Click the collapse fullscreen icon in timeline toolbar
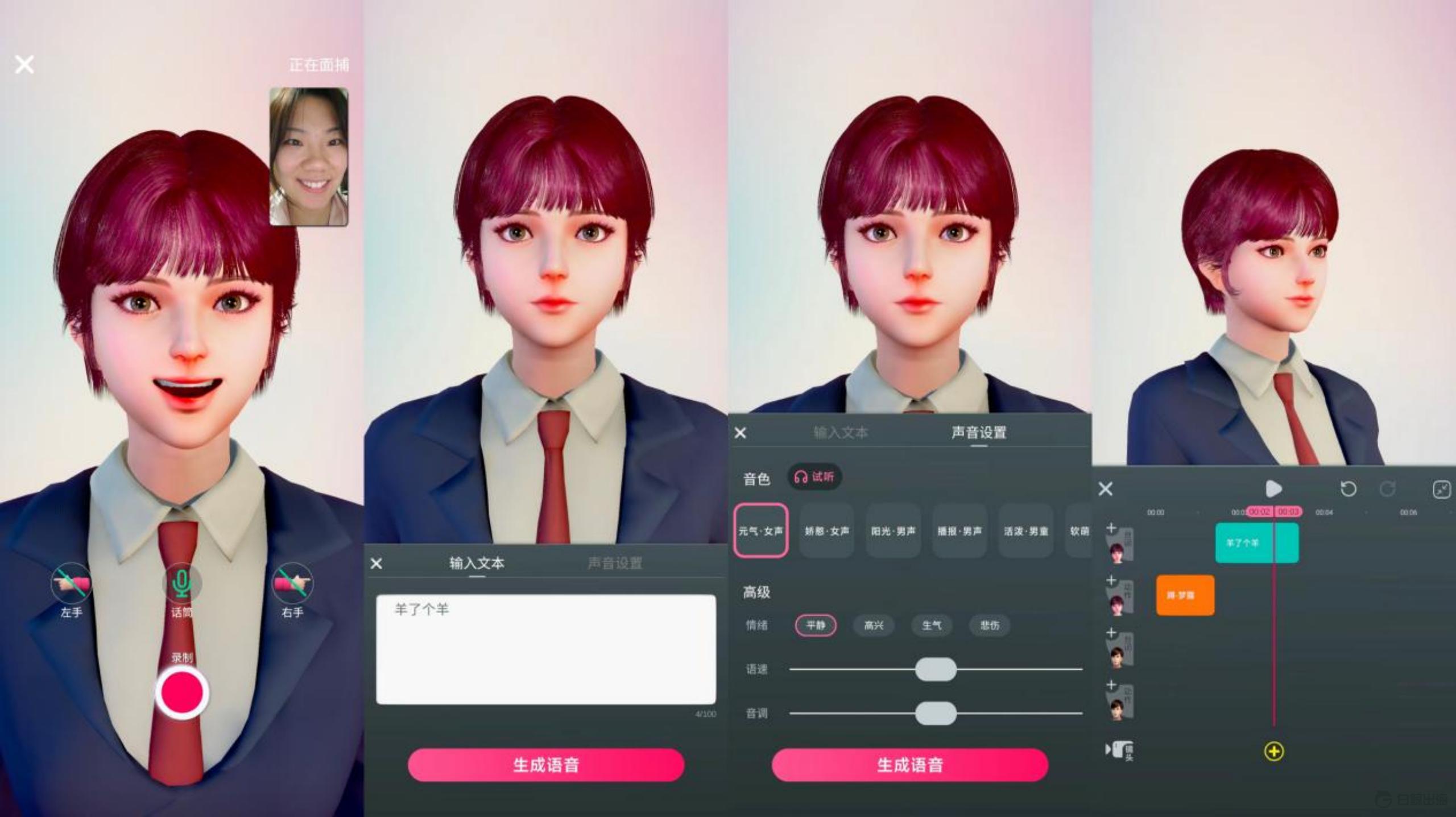 click(1442, 490)
